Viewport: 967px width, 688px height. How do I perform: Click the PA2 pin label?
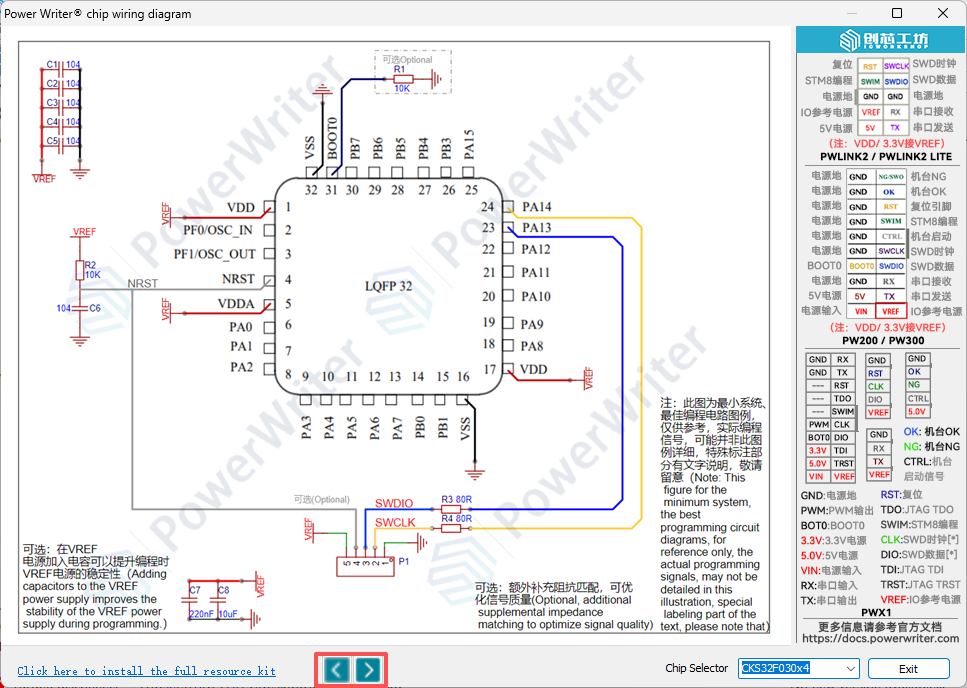pyautogui.click(x=242, y=367)
